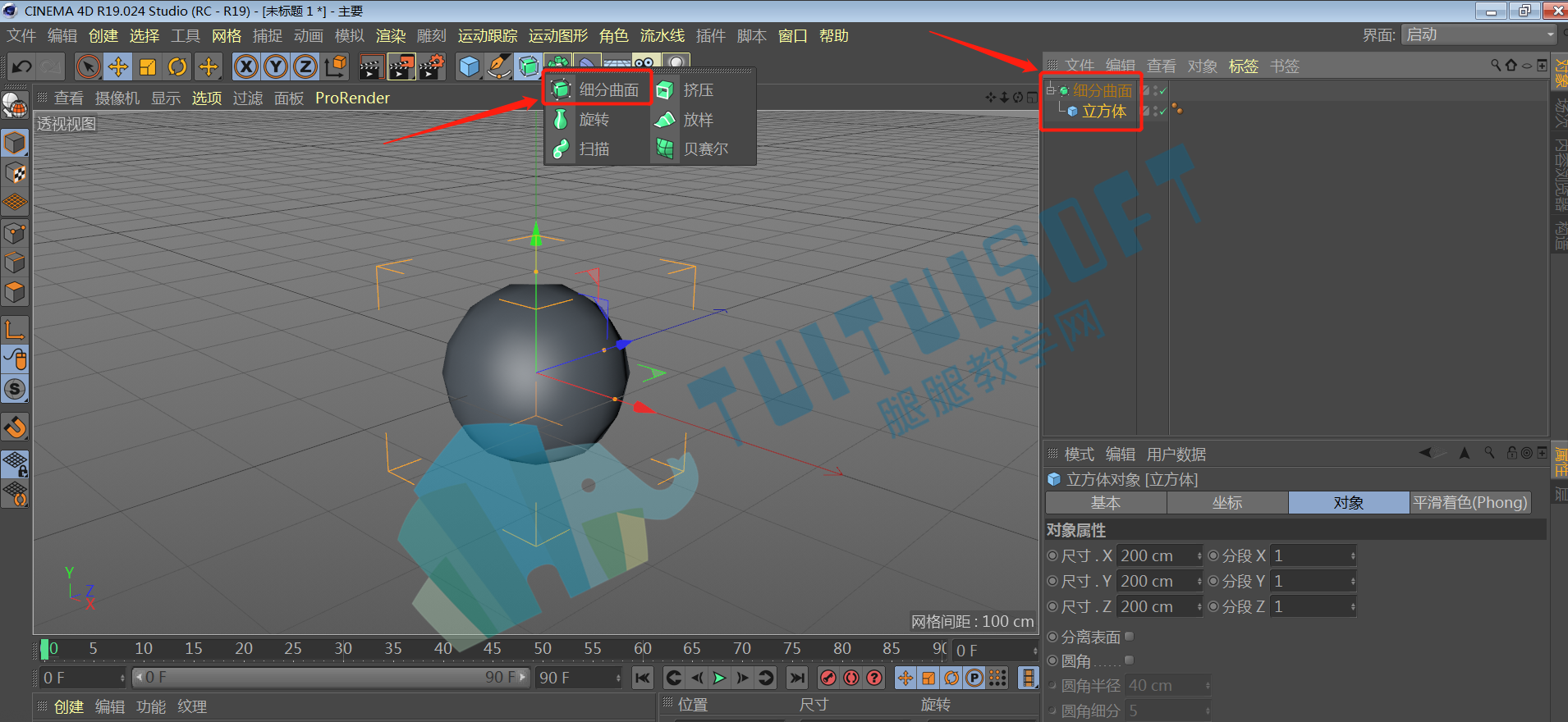Click frame 45 on the timeline ruler
Viewport: 1568px width, 722px height.
pos(493,648)
